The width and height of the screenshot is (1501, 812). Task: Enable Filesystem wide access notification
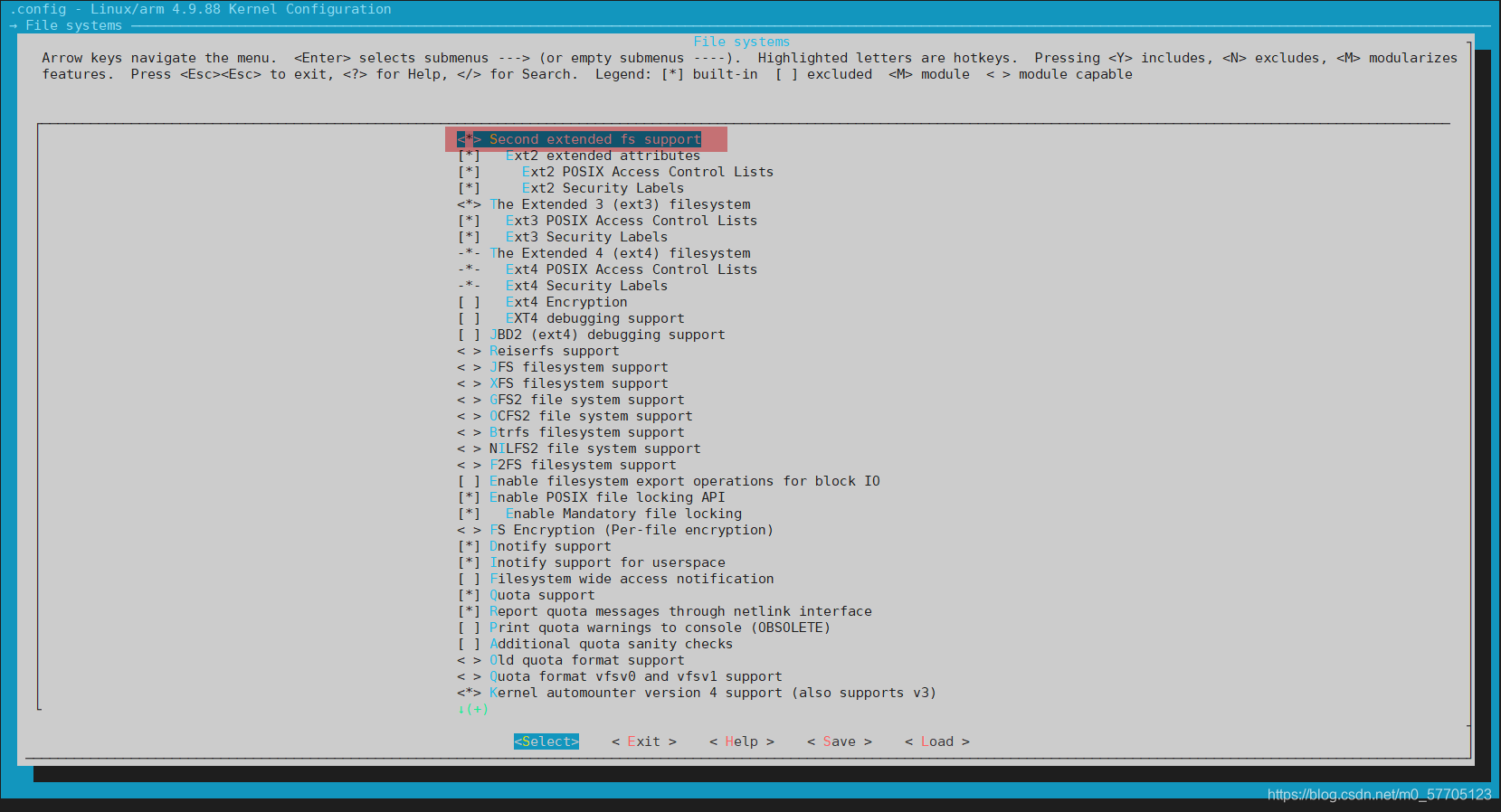point(615,579)
